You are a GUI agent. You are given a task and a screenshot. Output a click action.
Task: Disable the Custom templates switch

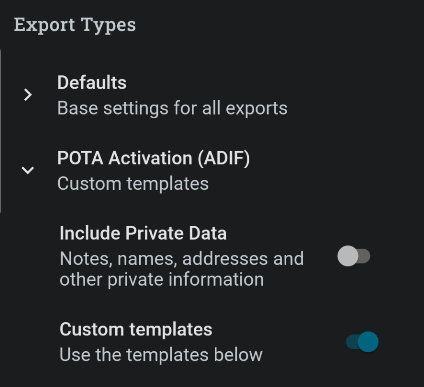click(x=362, y=342)
